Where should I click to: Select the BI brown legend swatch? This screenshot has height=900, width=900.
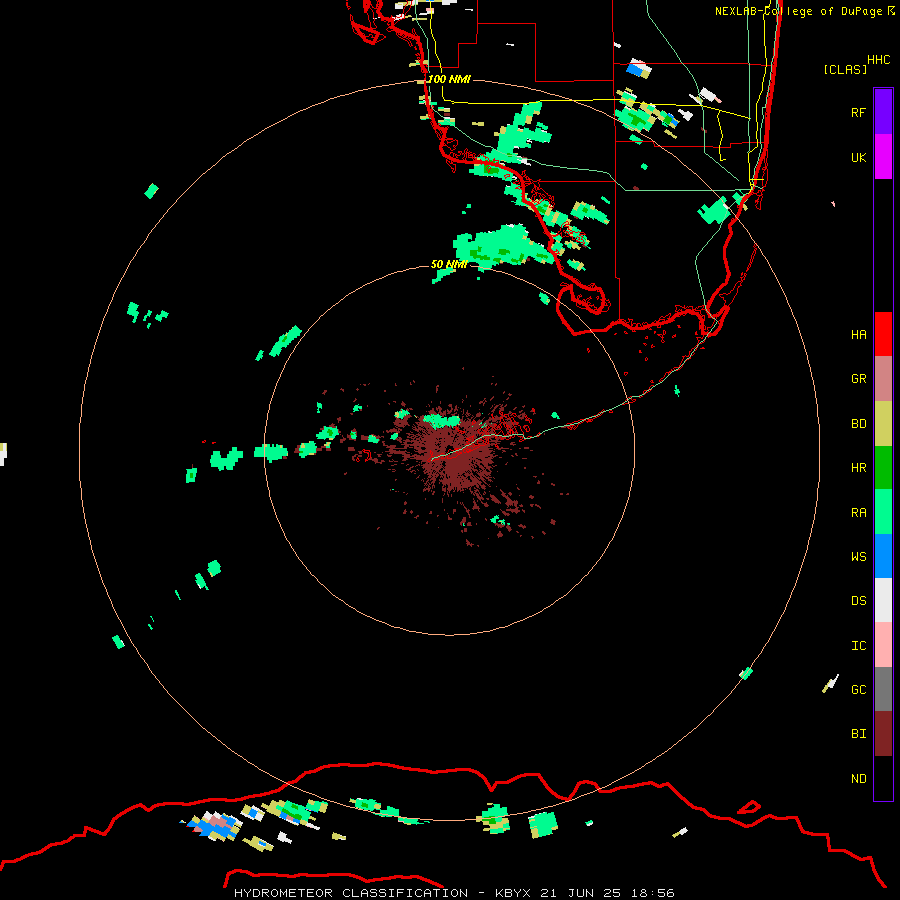click(x=883, y=734)
